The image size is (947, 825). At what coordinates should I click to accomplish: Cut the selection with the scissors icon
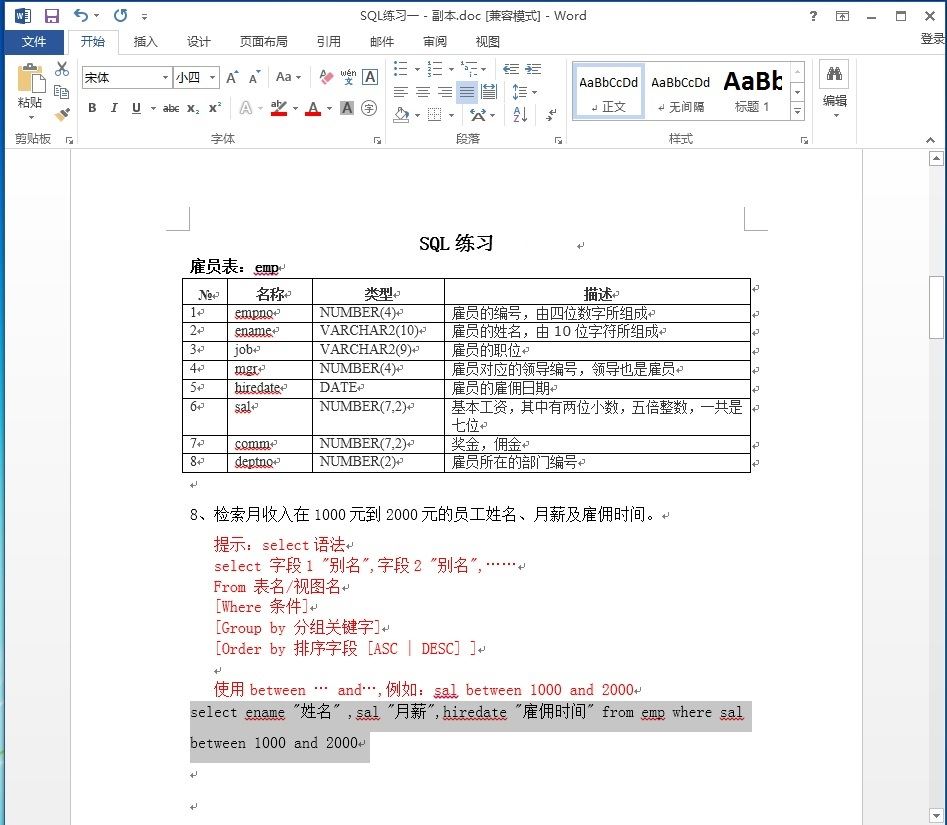(62, 68)
